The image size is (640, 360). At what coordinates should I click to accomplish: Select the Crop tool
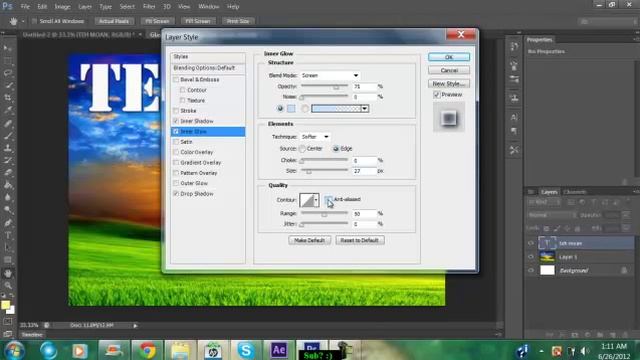click(8, 98)
